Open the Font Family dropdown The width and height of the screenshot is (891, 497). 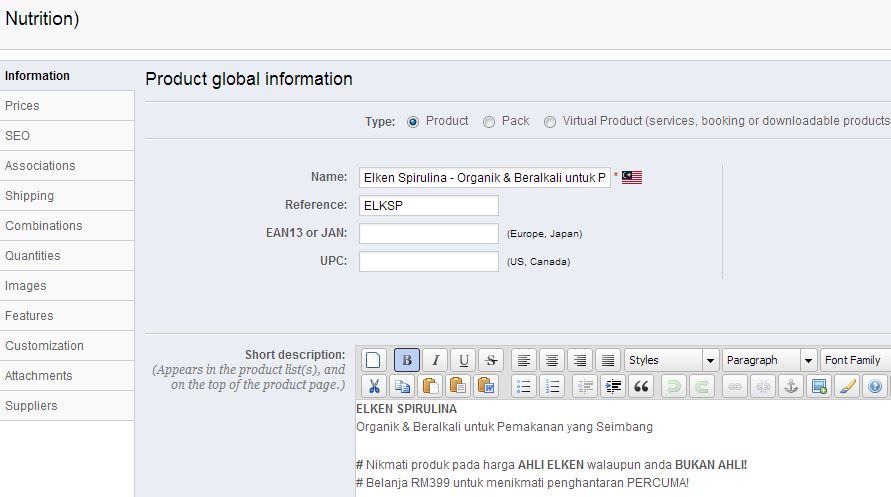point(856,360)
